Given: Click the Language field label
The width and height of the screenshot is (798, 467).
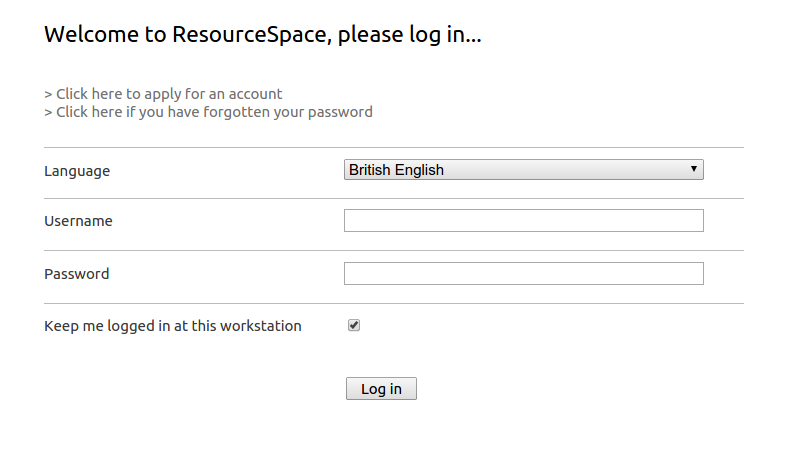Looking at the screenshot, I should pyautogui.click(x=77, y=171).
